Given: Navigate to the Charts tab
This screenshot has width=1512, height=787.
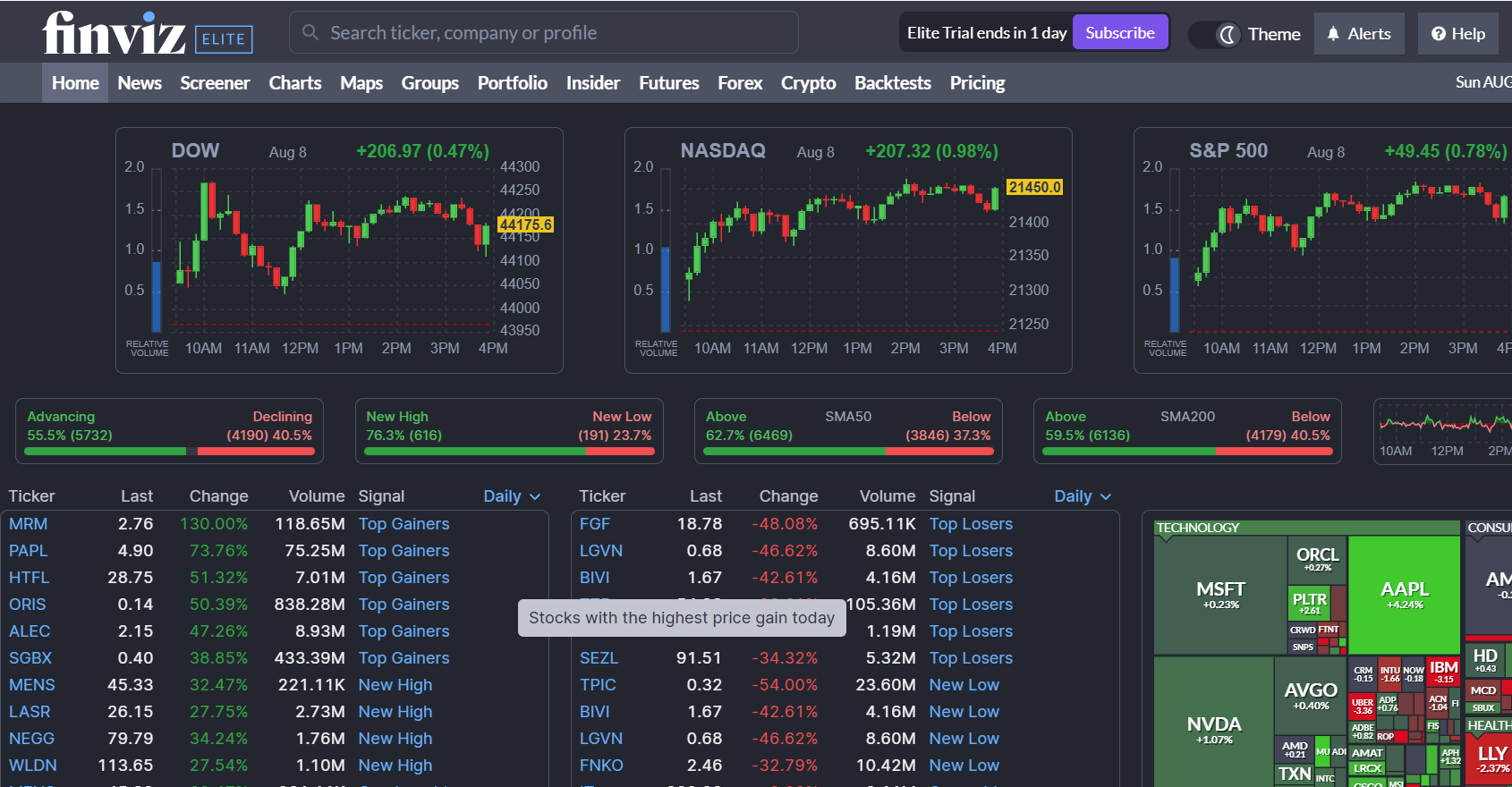Looking at the screenshot, I should tap(295, 83).
